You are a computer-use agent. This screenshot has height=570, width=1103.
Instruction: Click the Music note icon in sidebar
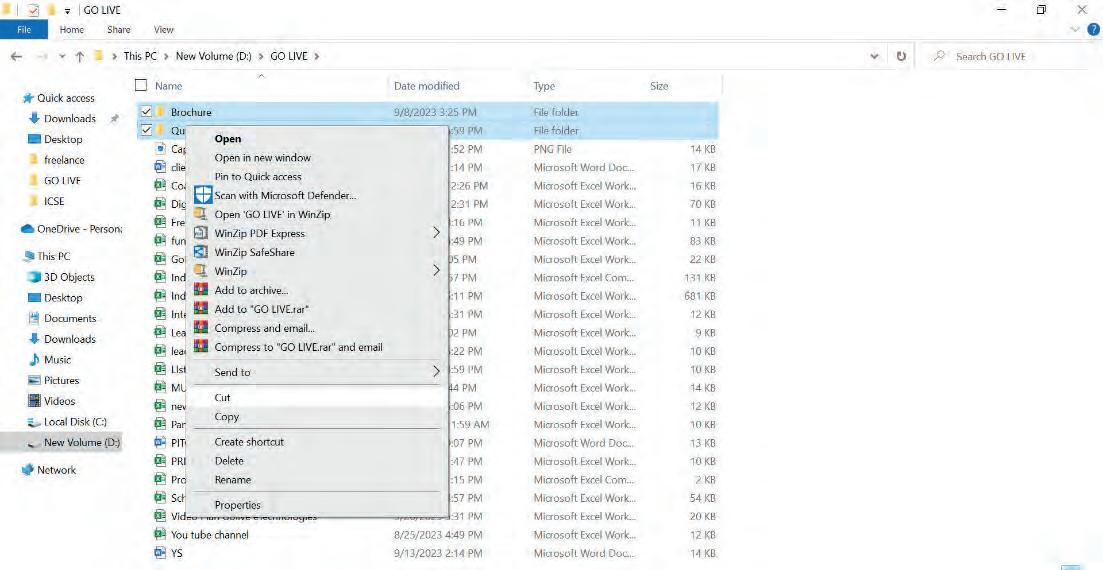(x=34, y=360)
